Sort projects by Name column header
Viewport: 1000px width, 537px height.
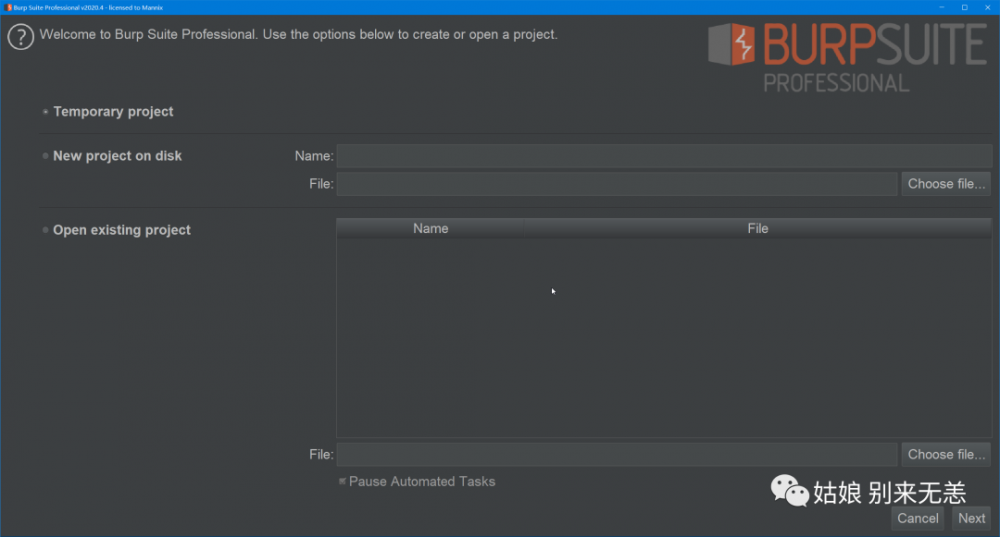[x=430, y=228]
